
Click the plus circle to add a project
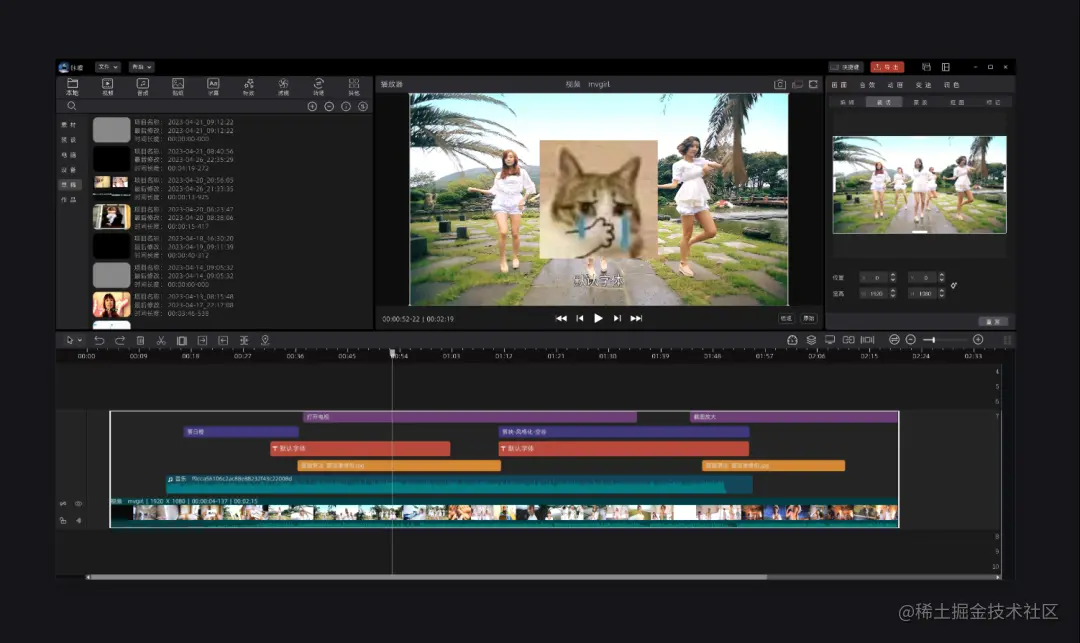click(x=312, y=106)
